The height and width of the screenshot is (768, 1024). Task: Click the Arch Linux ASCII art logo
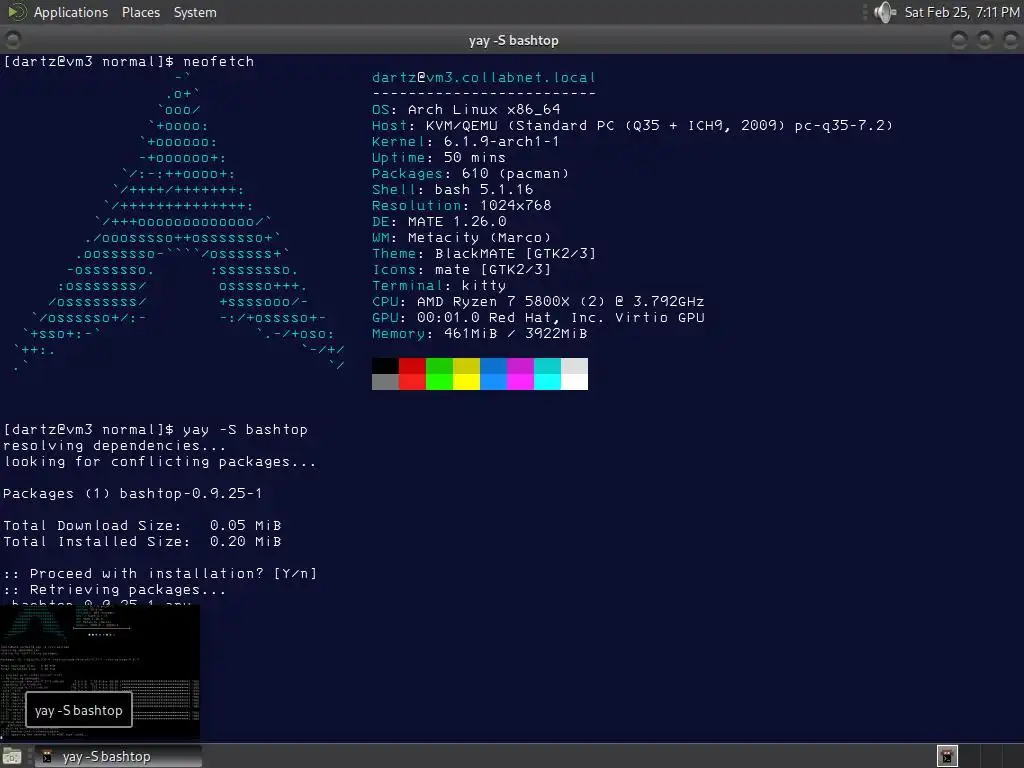179,221
